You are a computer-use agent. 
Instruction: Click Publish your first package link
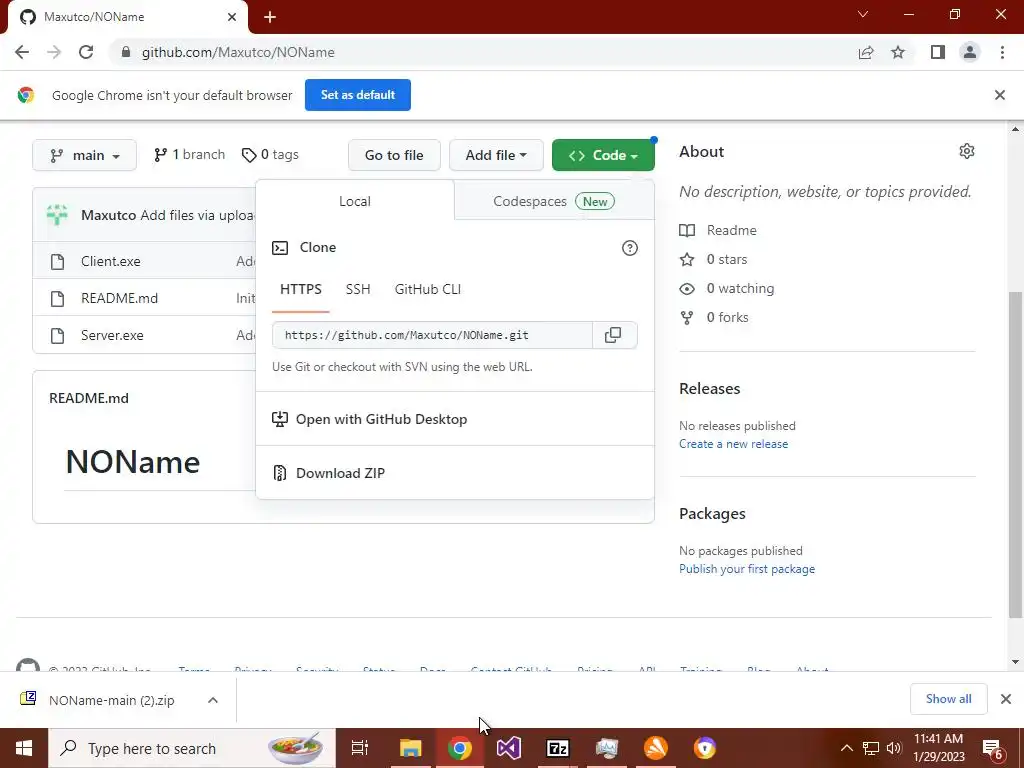[747, 569]
